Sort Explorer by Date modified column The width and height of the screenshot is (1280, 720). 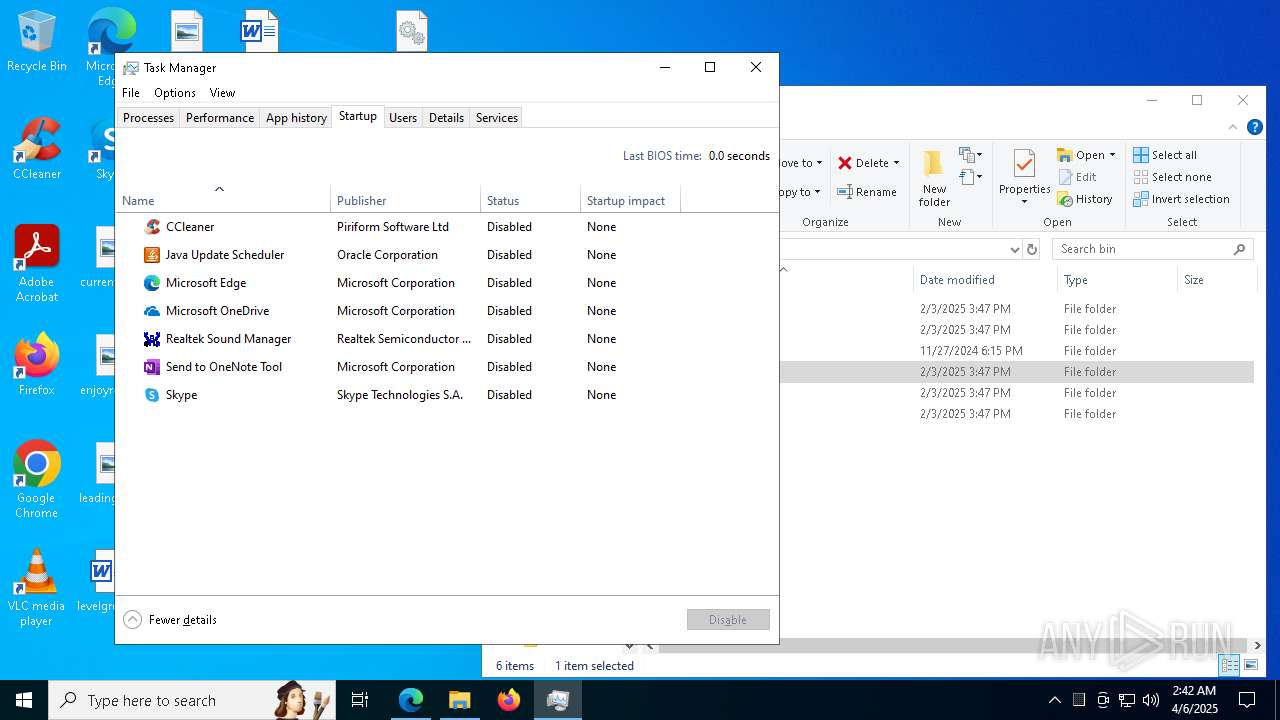[985, 280]
